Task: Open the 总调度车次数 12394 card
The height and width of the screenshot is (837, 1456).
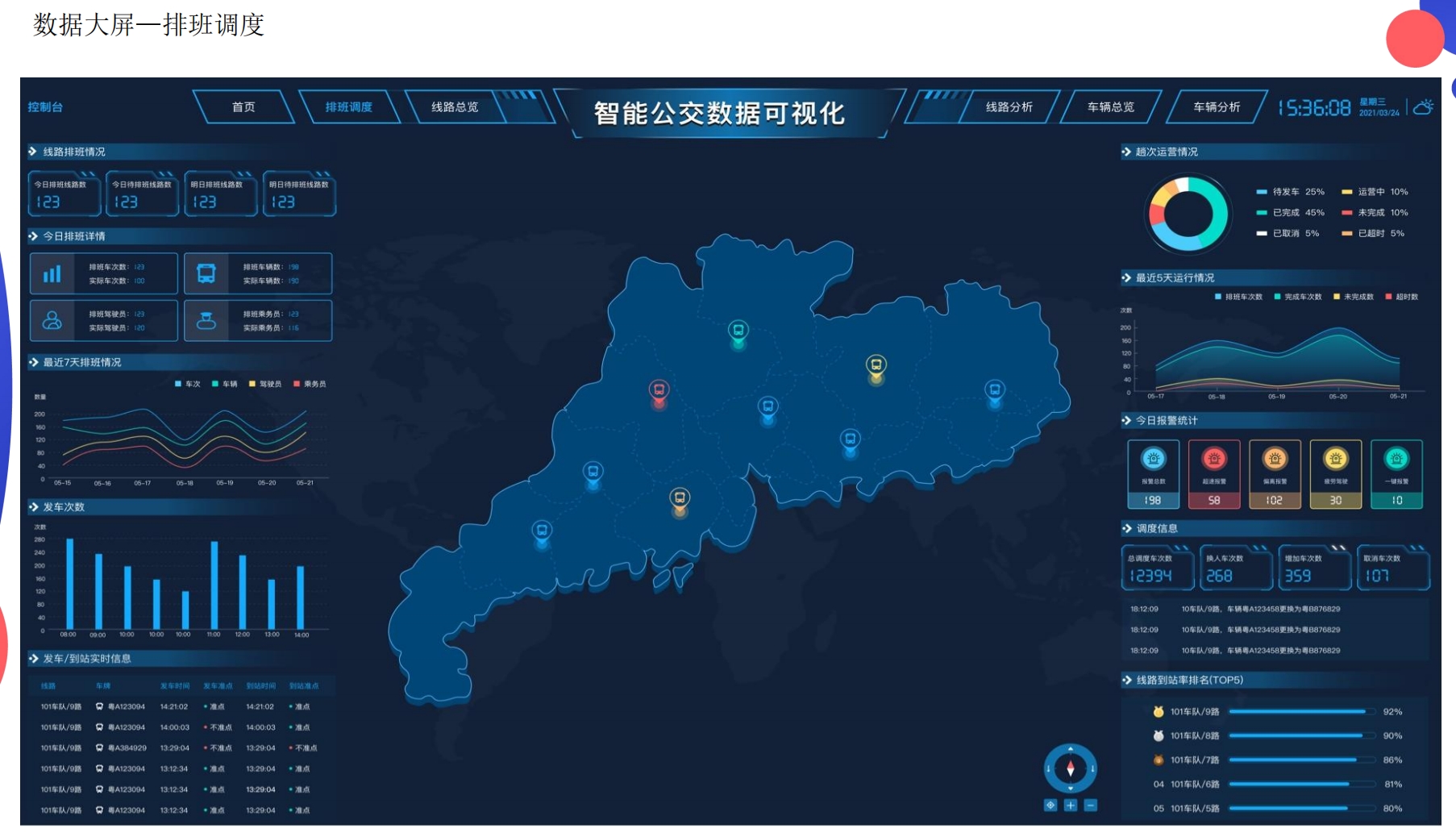Action: point(1158,568)
